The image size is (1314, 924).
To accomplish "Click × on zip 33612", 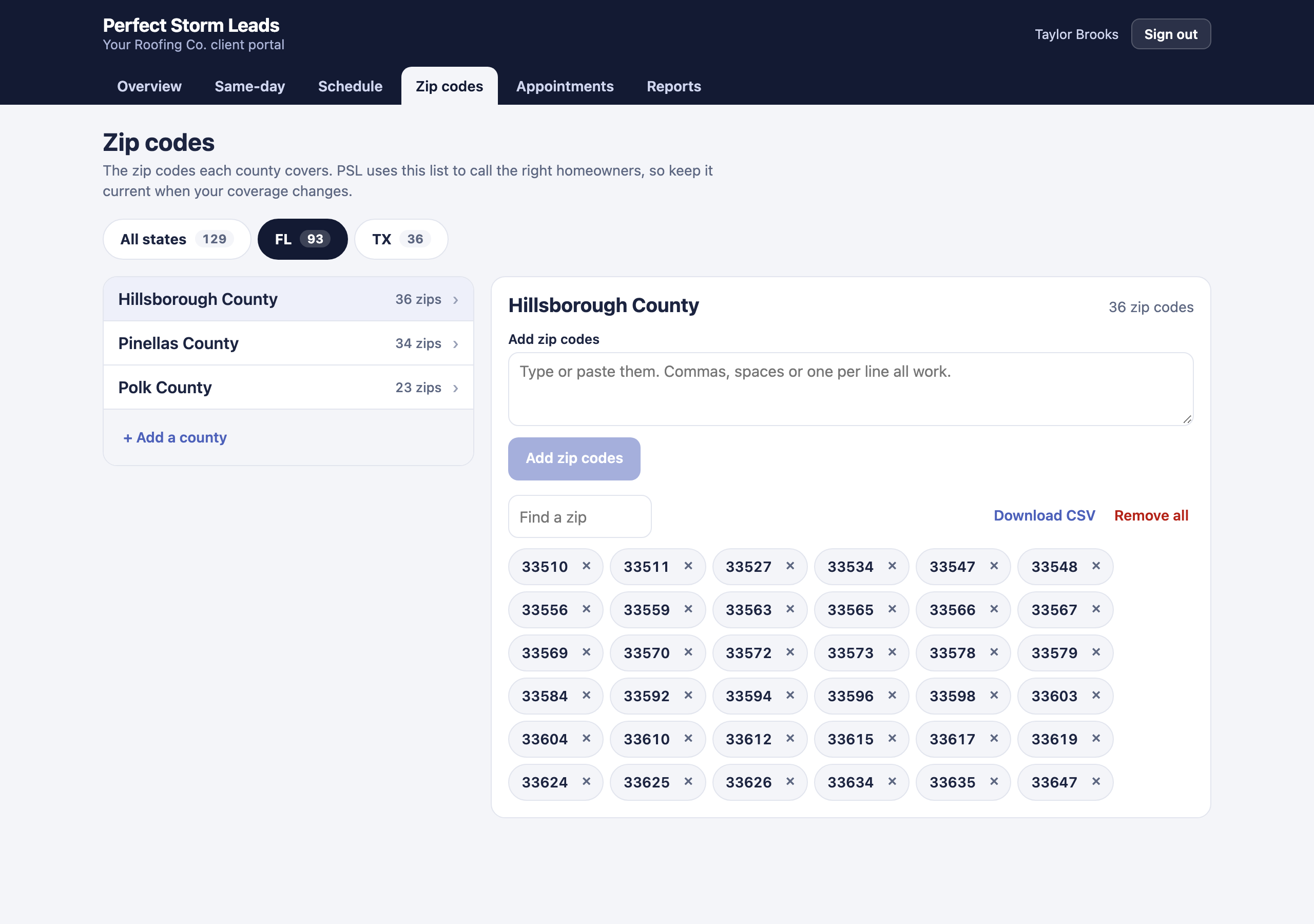I will tap(790, 739).
